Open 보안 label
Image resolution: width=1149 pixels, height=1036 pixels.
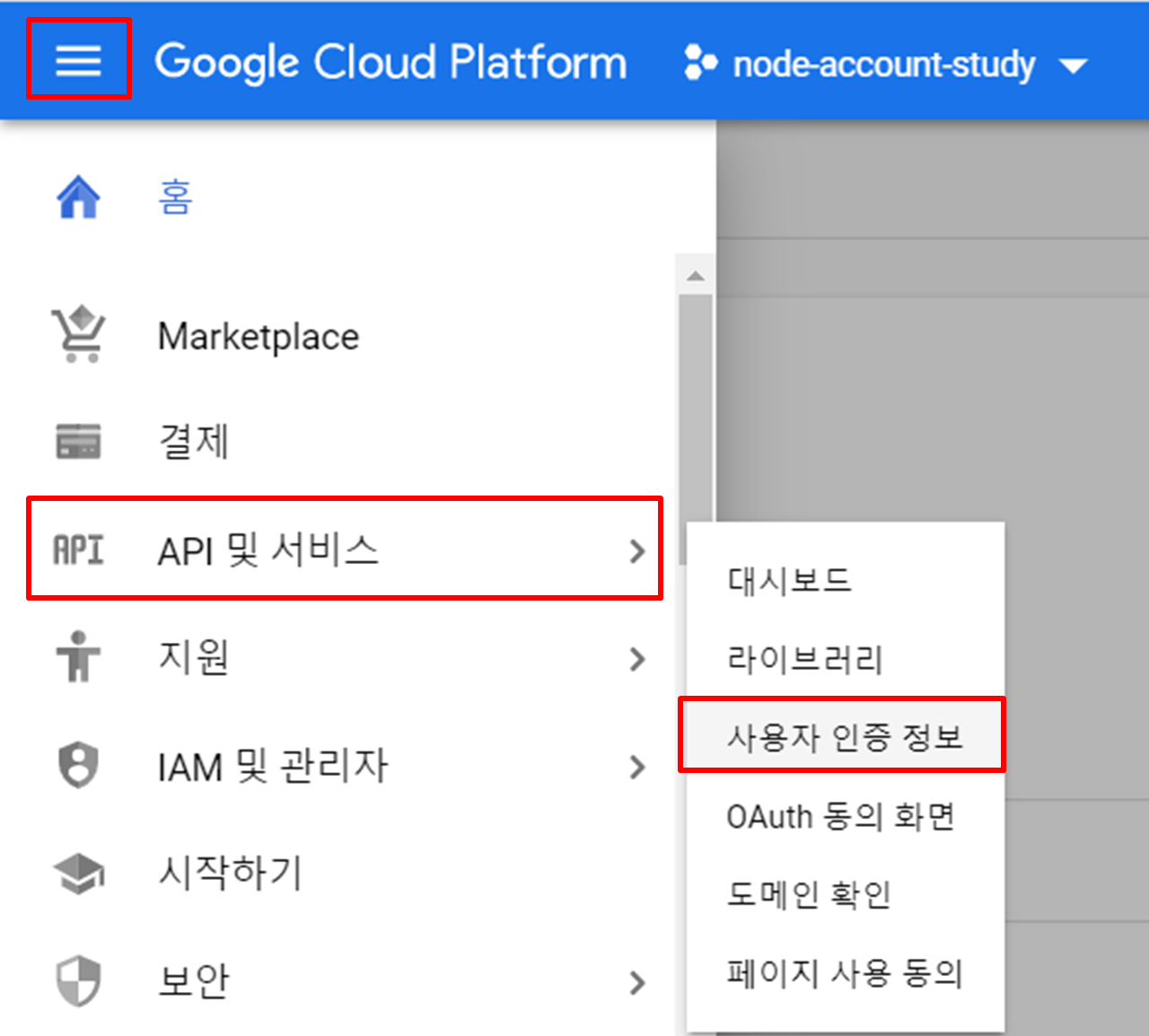pyautogui.click(x=194, y=981)
